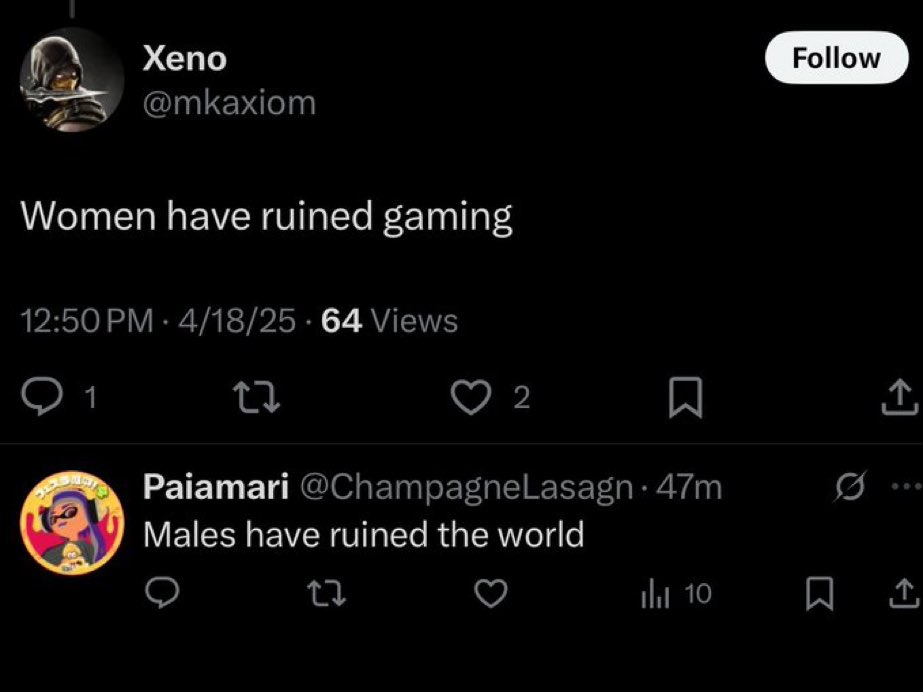Follow the Xeno account
The width and height of the screenshot is (923, 692).
click(x=836, y=58)
